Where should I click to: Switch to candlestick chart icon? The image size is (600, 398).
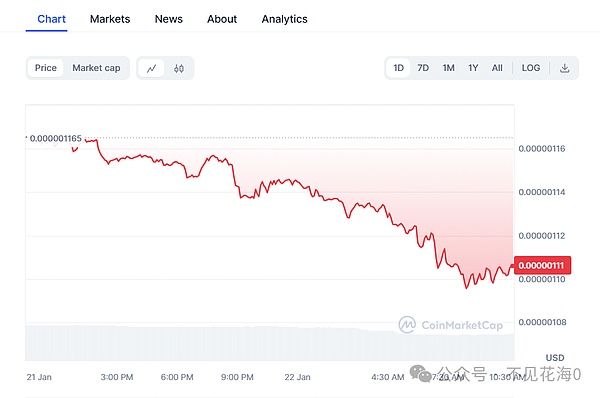point(179,69)
